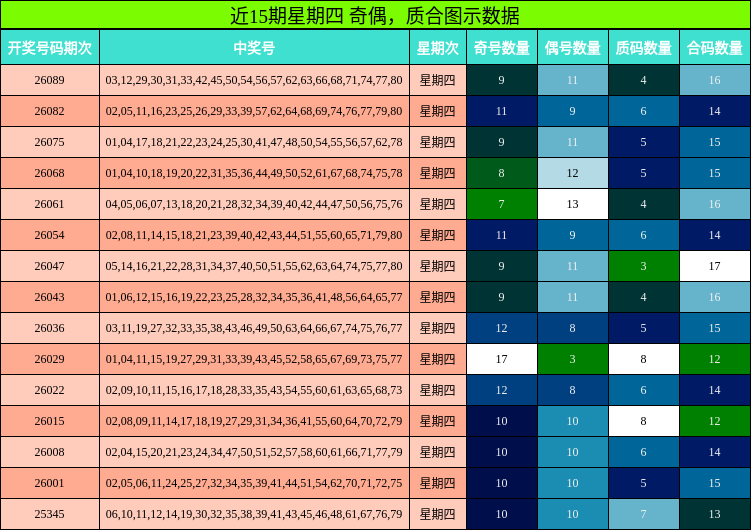The height and width of the screenshot is (530, 751).
Task: Click prime count 7 in row 25345
Action: tap(643, 514)
